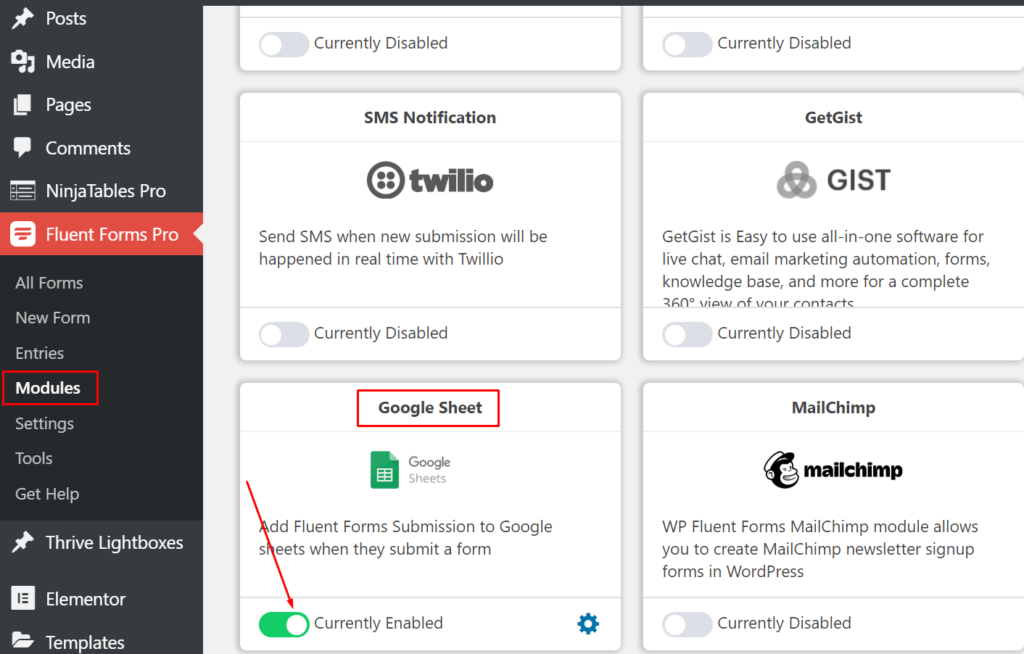
Task: Click the Elementor icon
Action: point(23,598)
